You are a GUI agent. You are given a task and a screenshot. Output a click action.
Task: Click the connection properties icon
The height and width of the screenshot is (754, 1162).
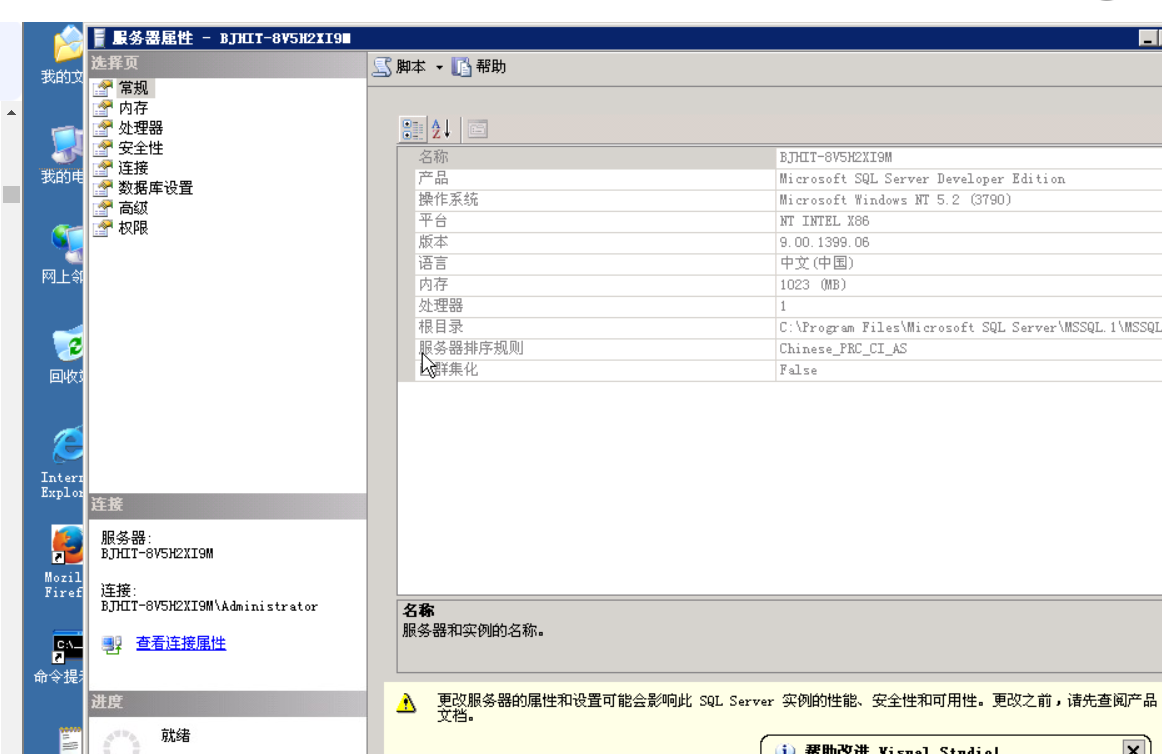pos(112,644)
